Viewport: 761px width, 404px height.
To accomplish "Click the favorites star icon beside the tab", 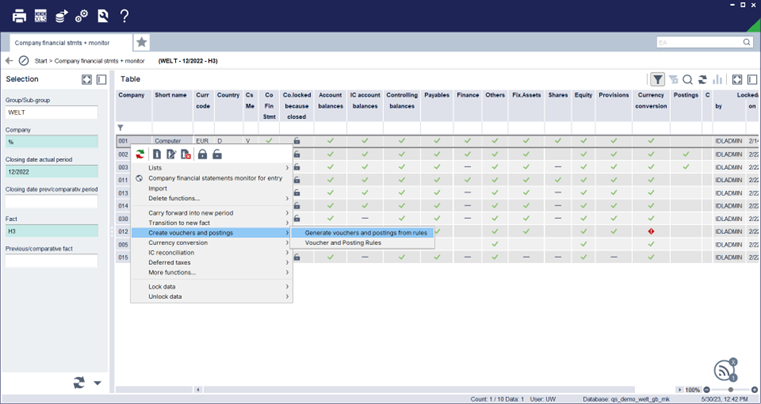I will pyautogui.click(x=141, y=42).
